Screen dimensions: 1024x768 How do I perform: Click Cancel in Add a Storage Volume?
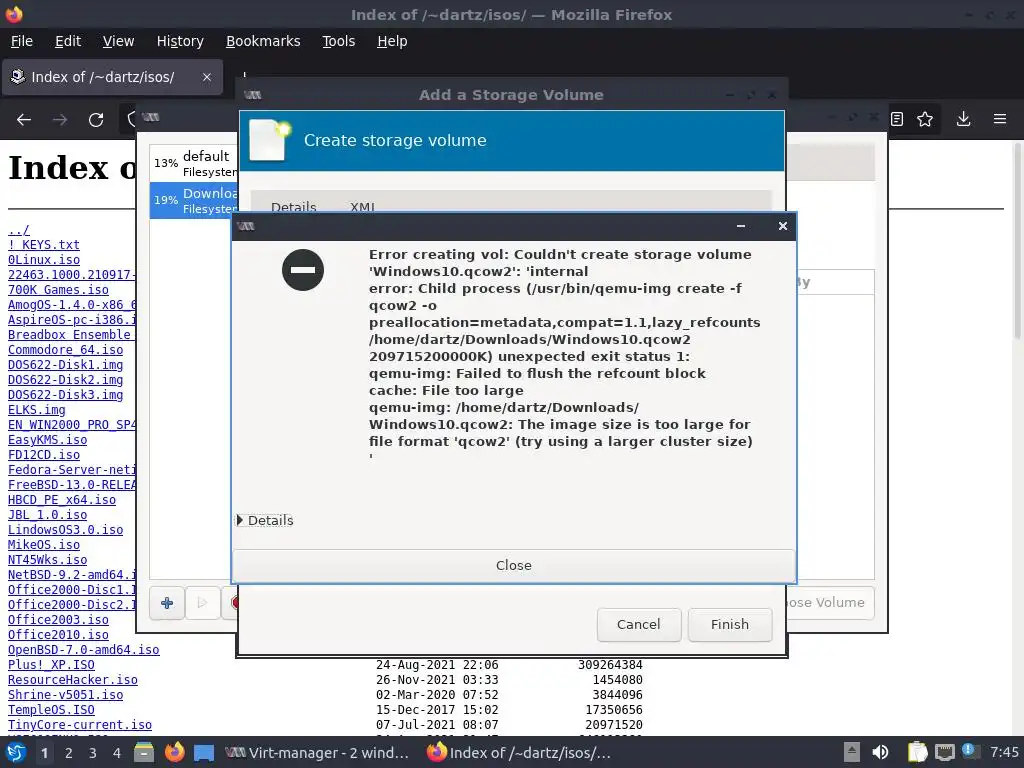coord(639,624)
